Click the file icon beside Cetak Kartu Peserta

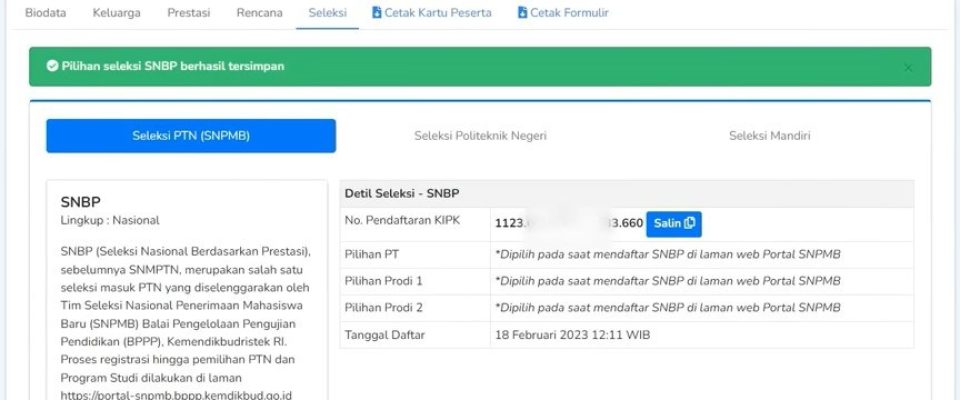point(377,12)
